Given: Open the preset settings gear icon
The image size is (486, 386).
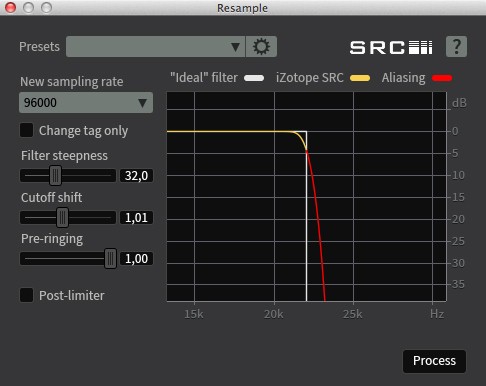Looking at the screenshot, I should (x=261, y=47).
